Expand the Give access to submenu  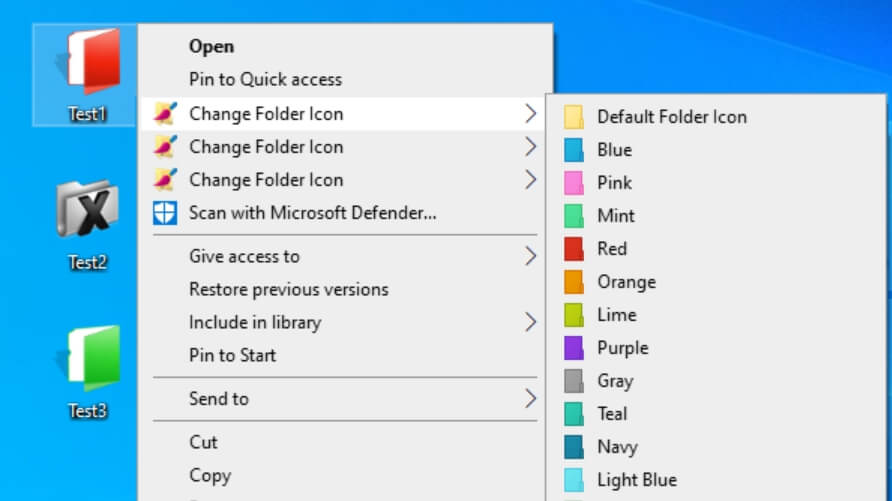coord(244,257)
